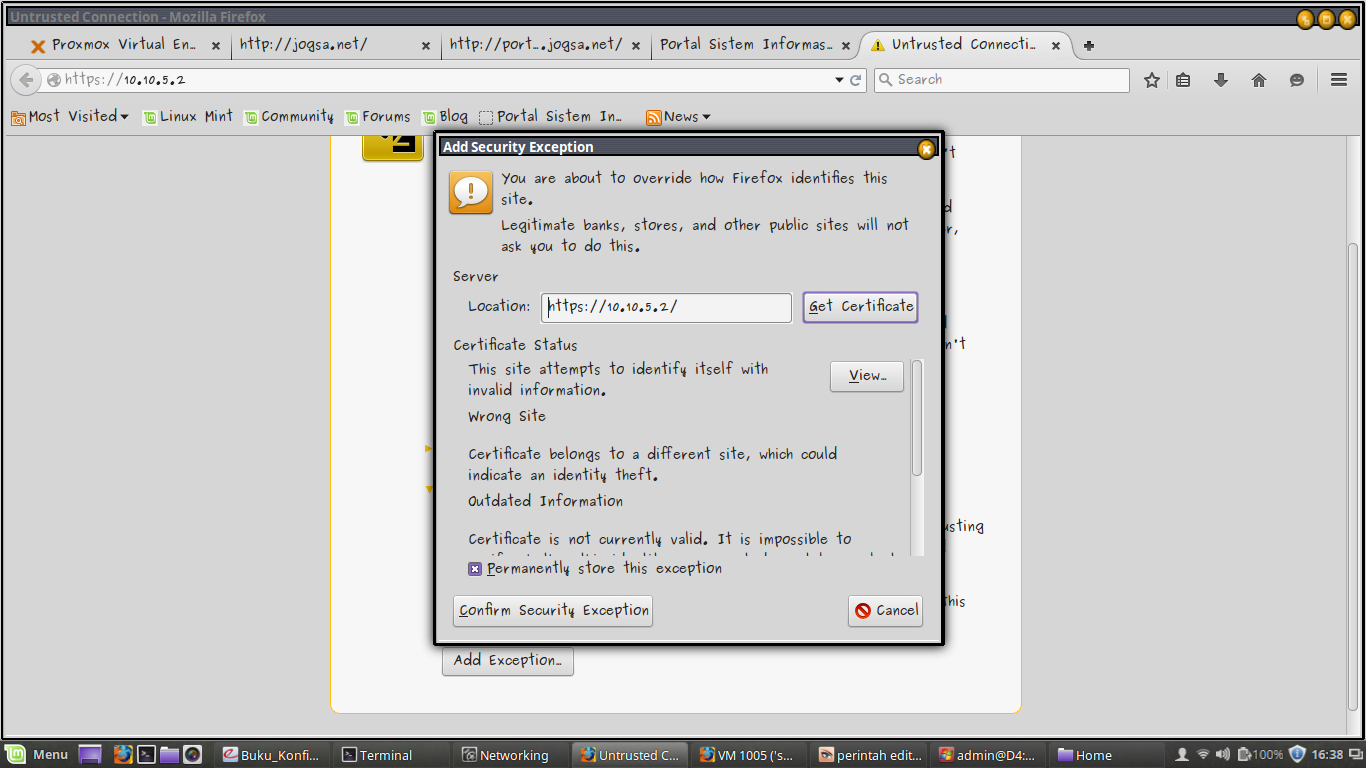Image resolution: width=1366 pixels, height=768 pixels.
Task: Click the Certificate Status scrollbar
Action: point(917,418)
